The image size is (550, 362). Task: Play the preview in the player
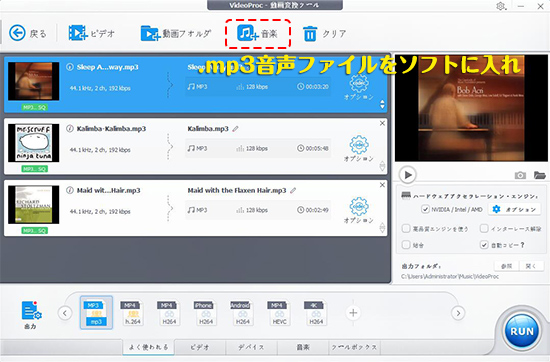(408, 174)
